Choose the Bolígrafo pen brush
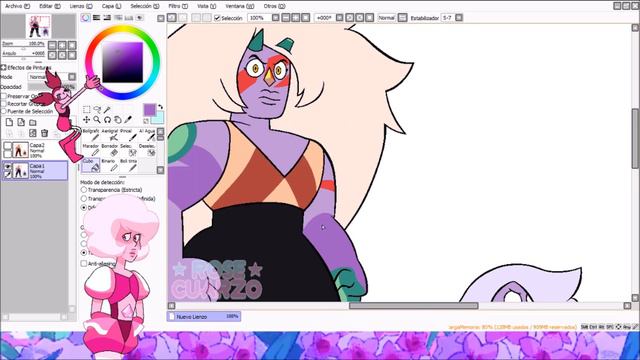This screenshot has width=640, height=360. [91, 135]
